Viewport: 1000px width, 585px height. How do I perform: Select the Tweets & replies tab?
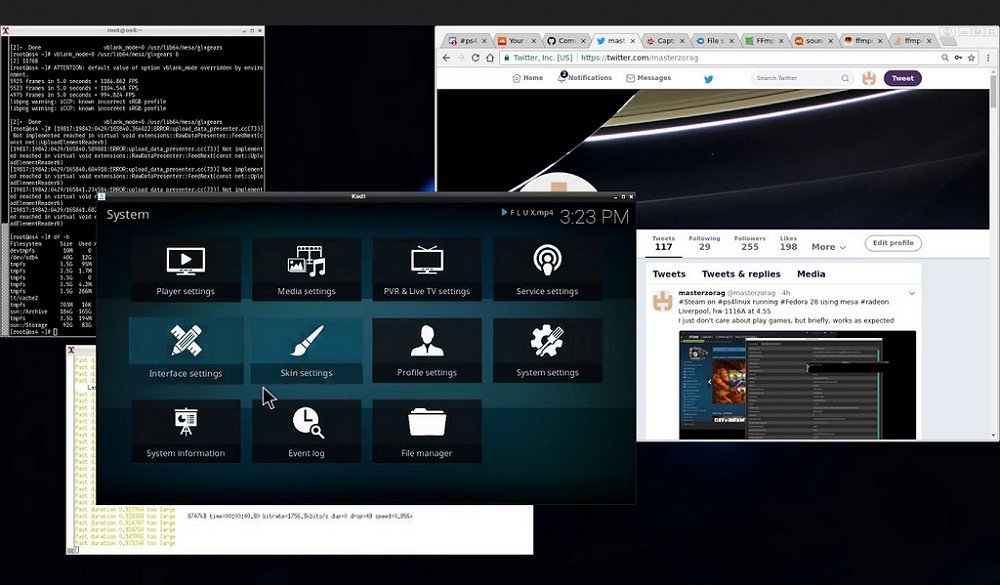pos(741,274)
